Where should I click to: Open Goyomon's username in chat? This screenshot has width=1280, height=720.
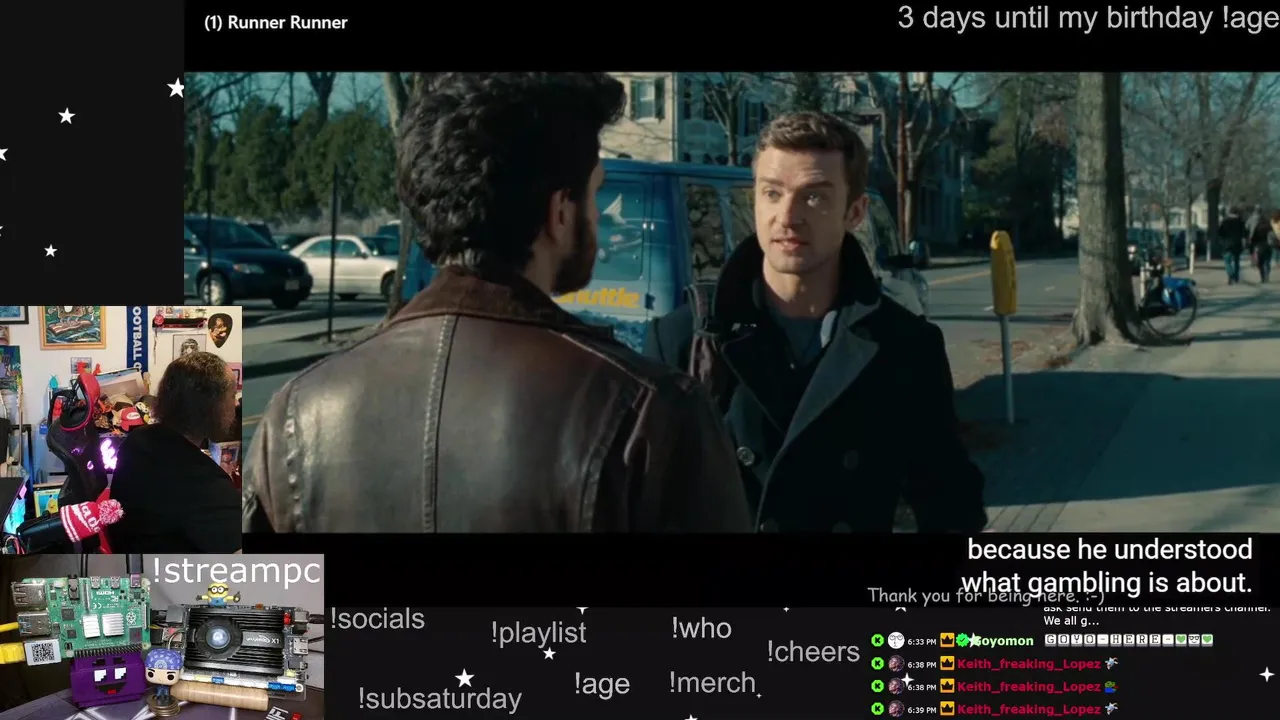pyautogui.click(x=1004, y=641)
